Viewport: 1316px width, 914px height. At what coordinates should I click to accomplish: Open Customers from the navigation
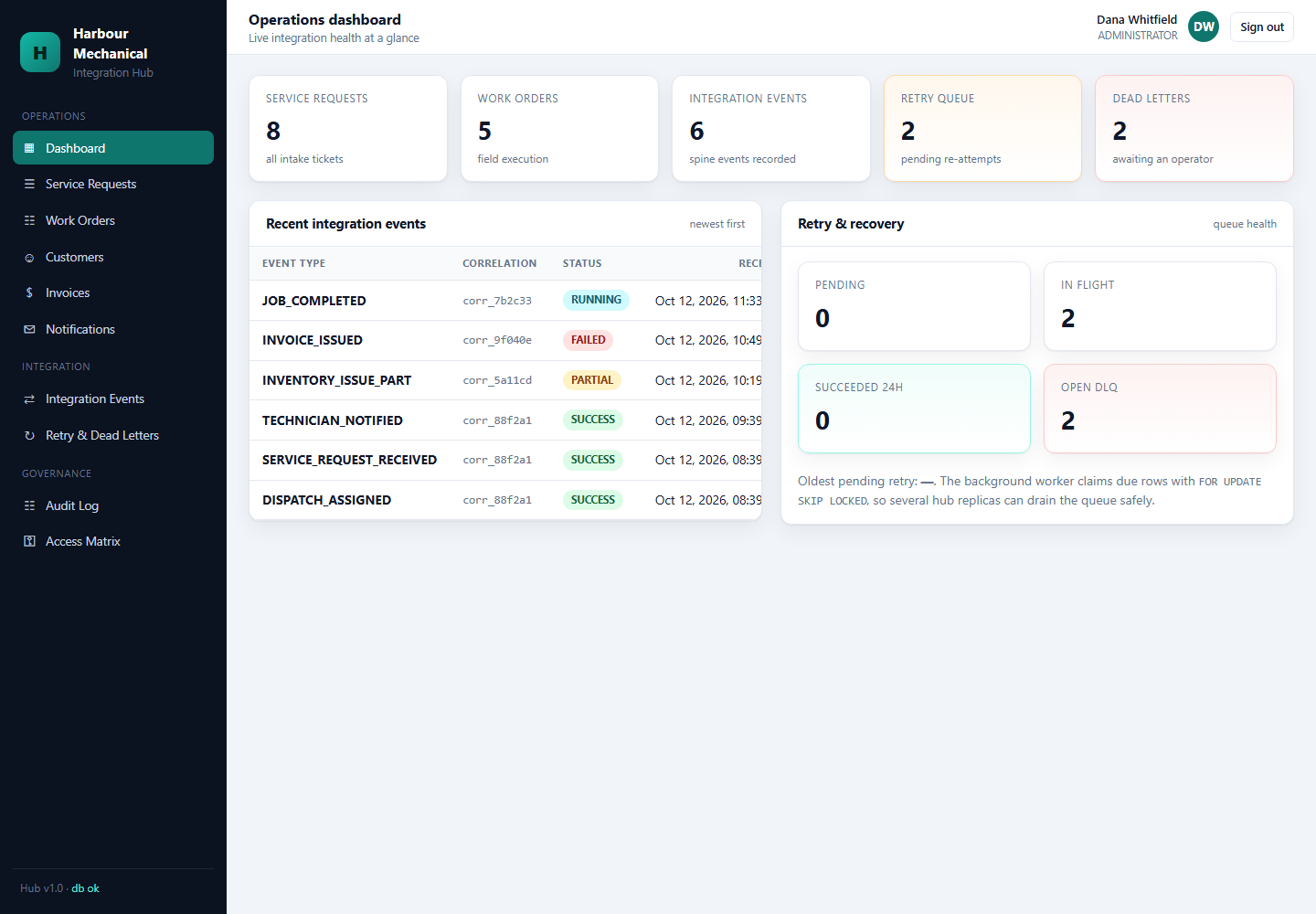113,257
